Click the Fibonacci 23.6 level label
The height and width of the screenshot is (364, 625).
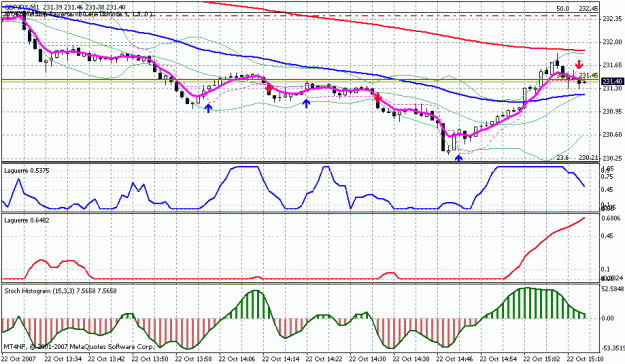click(562, 158)
